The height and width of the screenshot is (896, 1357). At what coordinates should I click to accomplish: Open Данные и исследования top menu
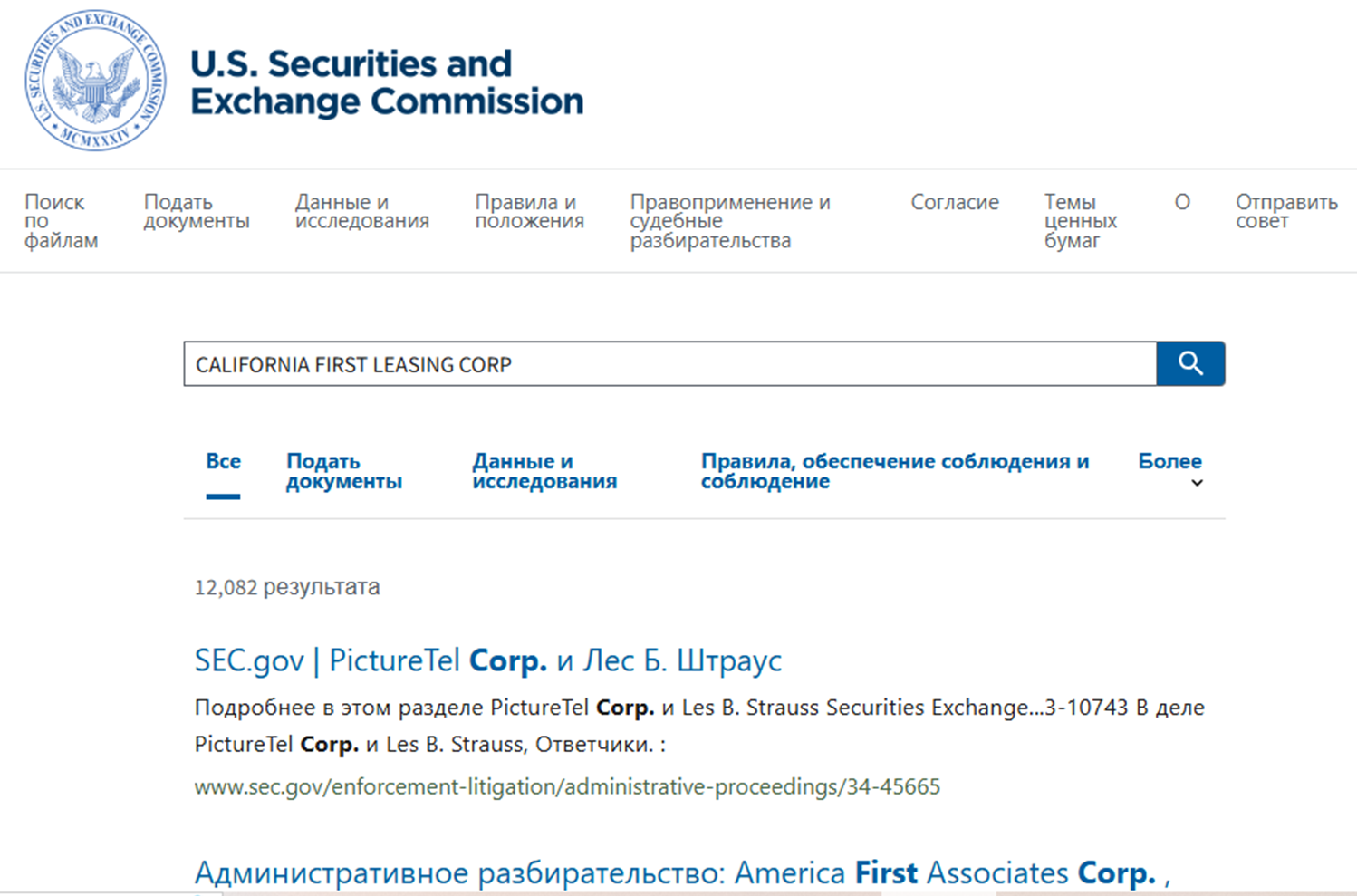[361, 211]
